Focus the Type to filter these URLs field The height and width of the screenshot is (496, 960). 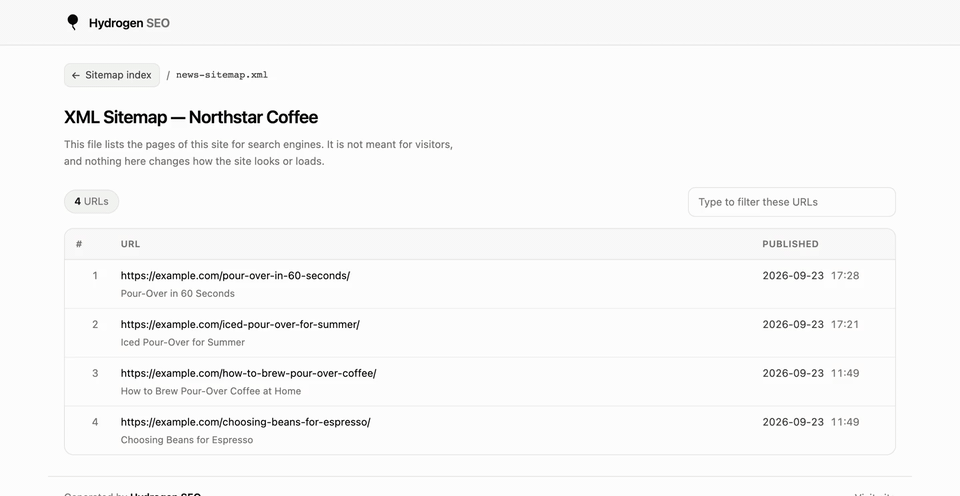[x=792, y=202]
